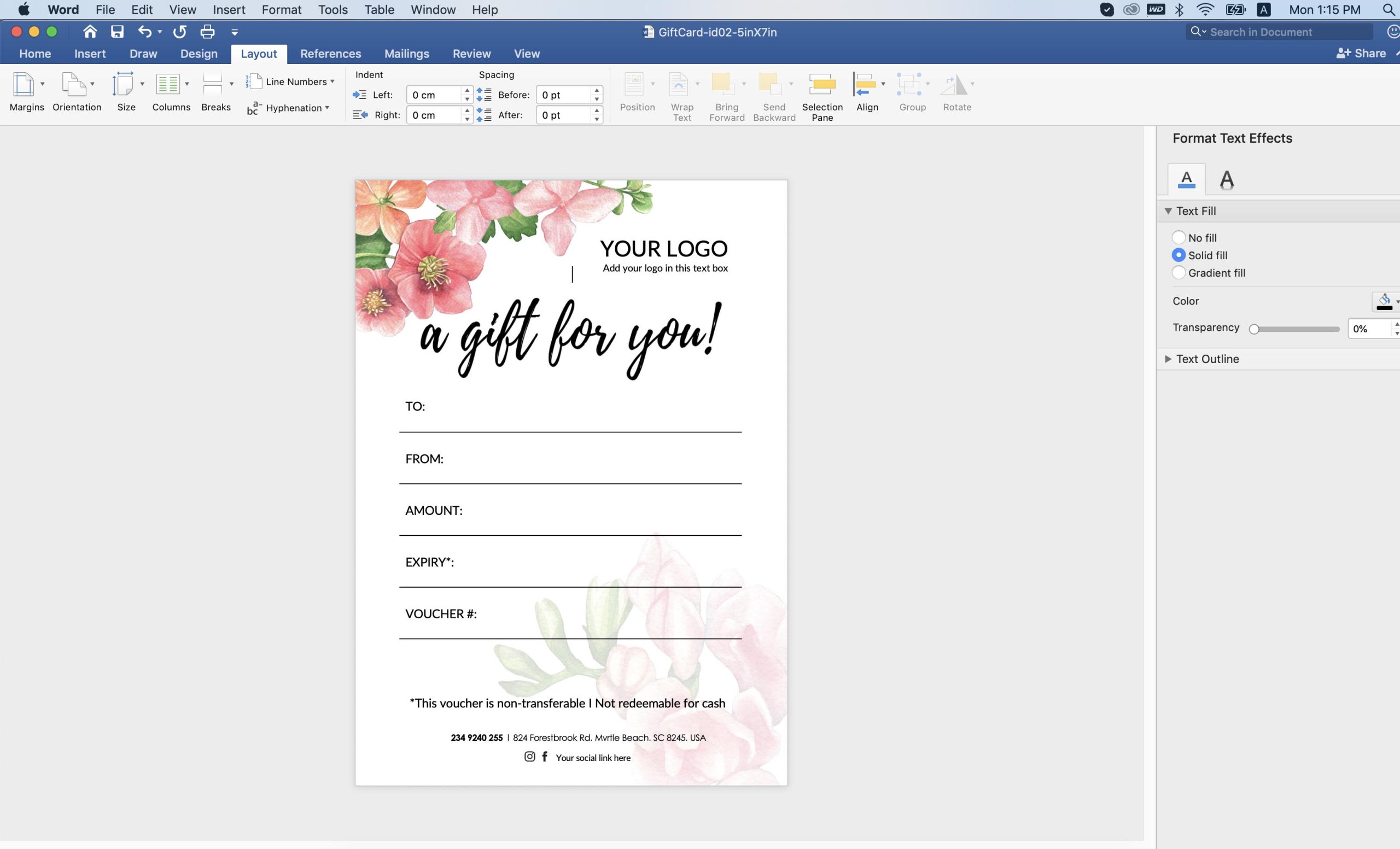The width and height of the screenshot is (1400, 849).
Task: Switch to the Design ribbon tab
Action: pyautogui.click(x=199, y=54)
